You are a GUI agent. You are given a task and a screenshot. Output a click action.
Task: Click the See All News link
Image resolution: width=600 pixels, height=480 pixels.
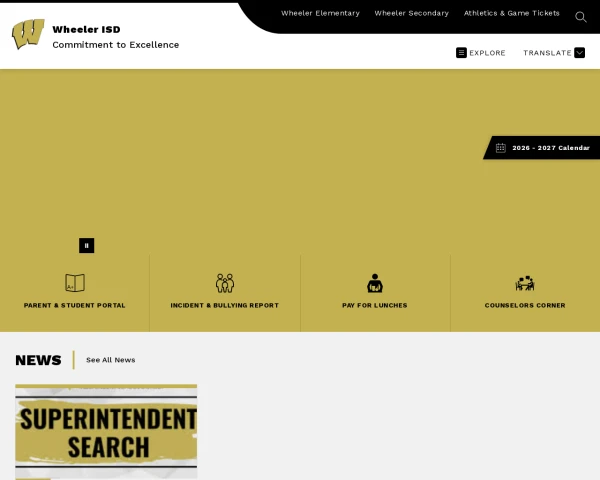pos(111,360)
